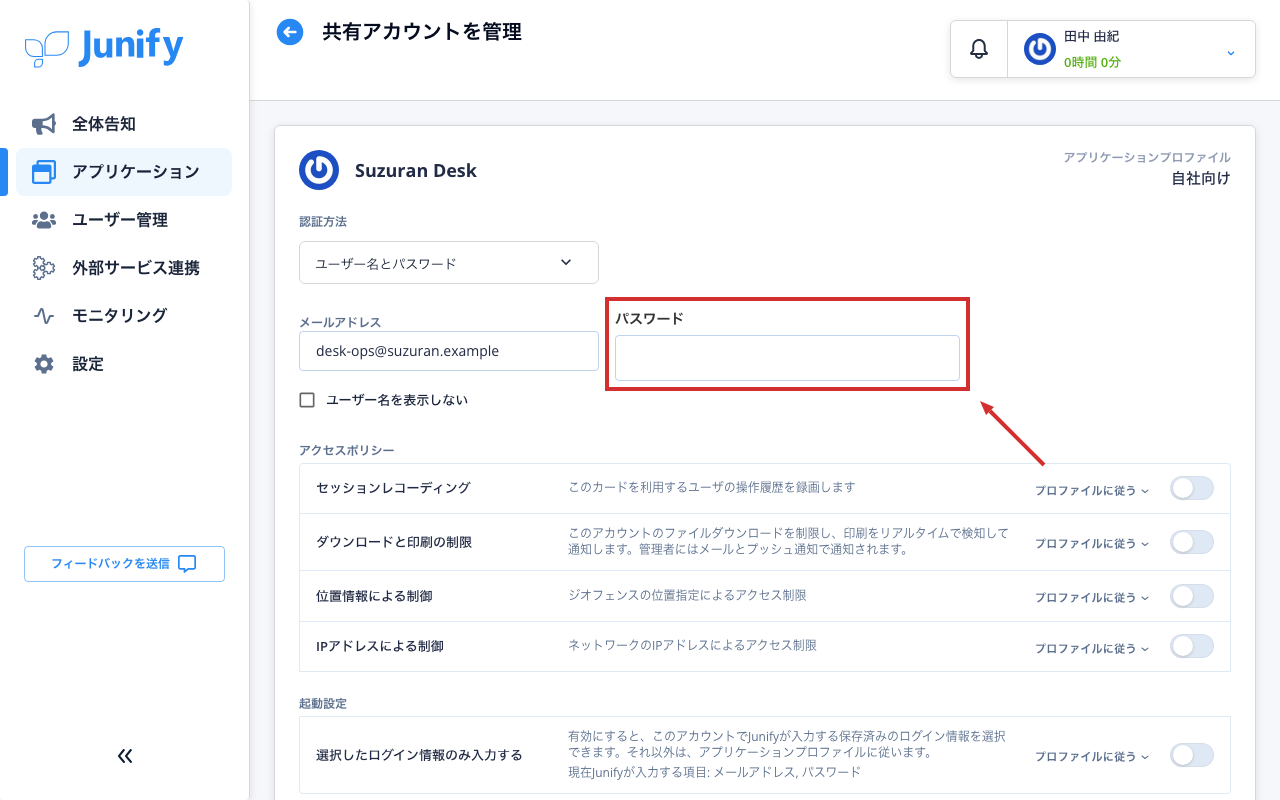The height and width of the screenshot is (800, 1280).
Task: Click the 共有アカウントを管理 page title
Action: [x=422, y=32]
